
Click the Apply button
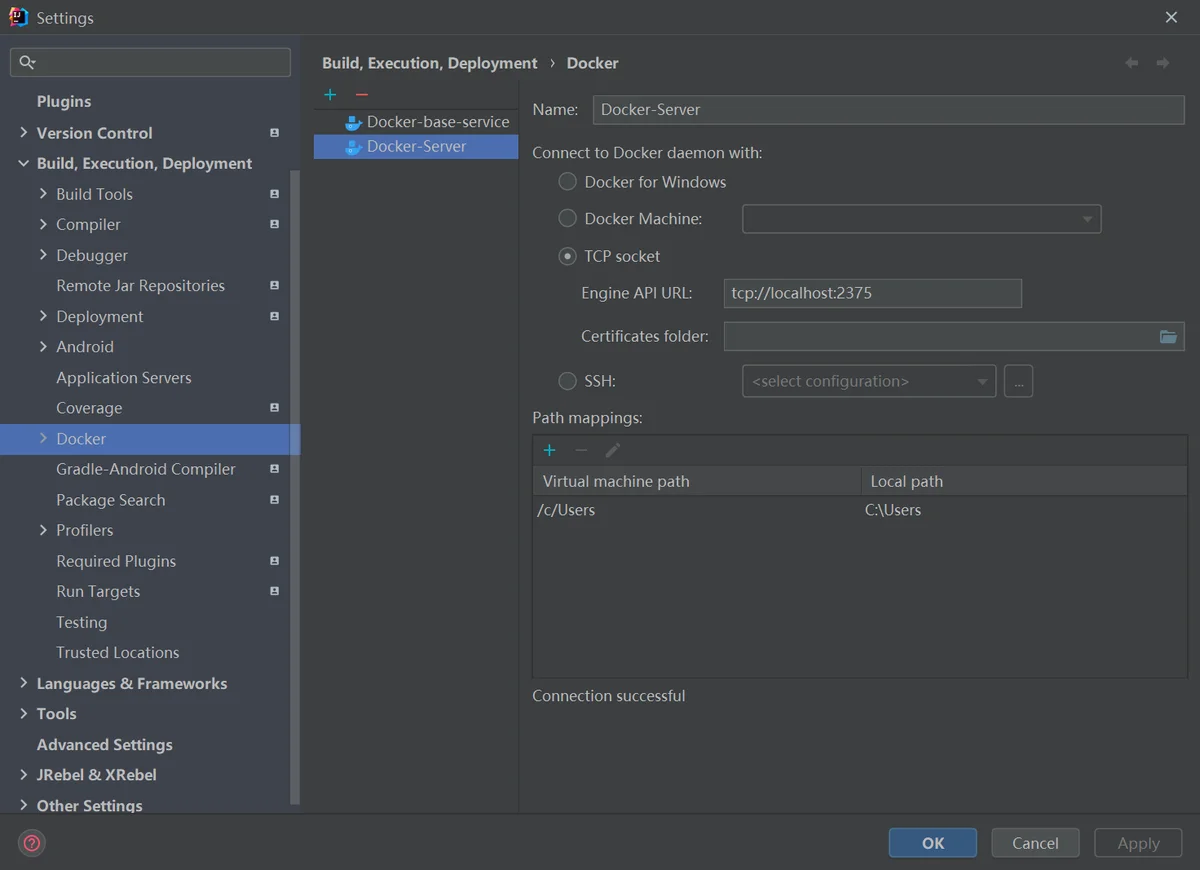point(1138,843)
